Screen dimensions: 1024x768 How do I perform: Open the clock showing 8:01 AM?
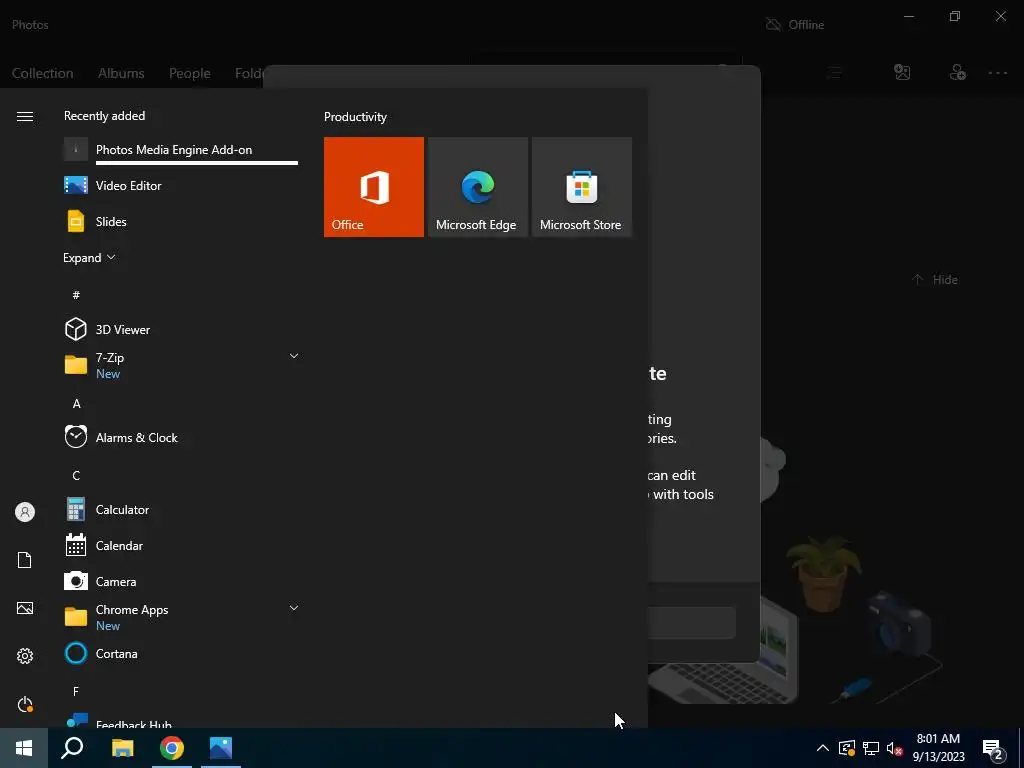coord(938,748)
